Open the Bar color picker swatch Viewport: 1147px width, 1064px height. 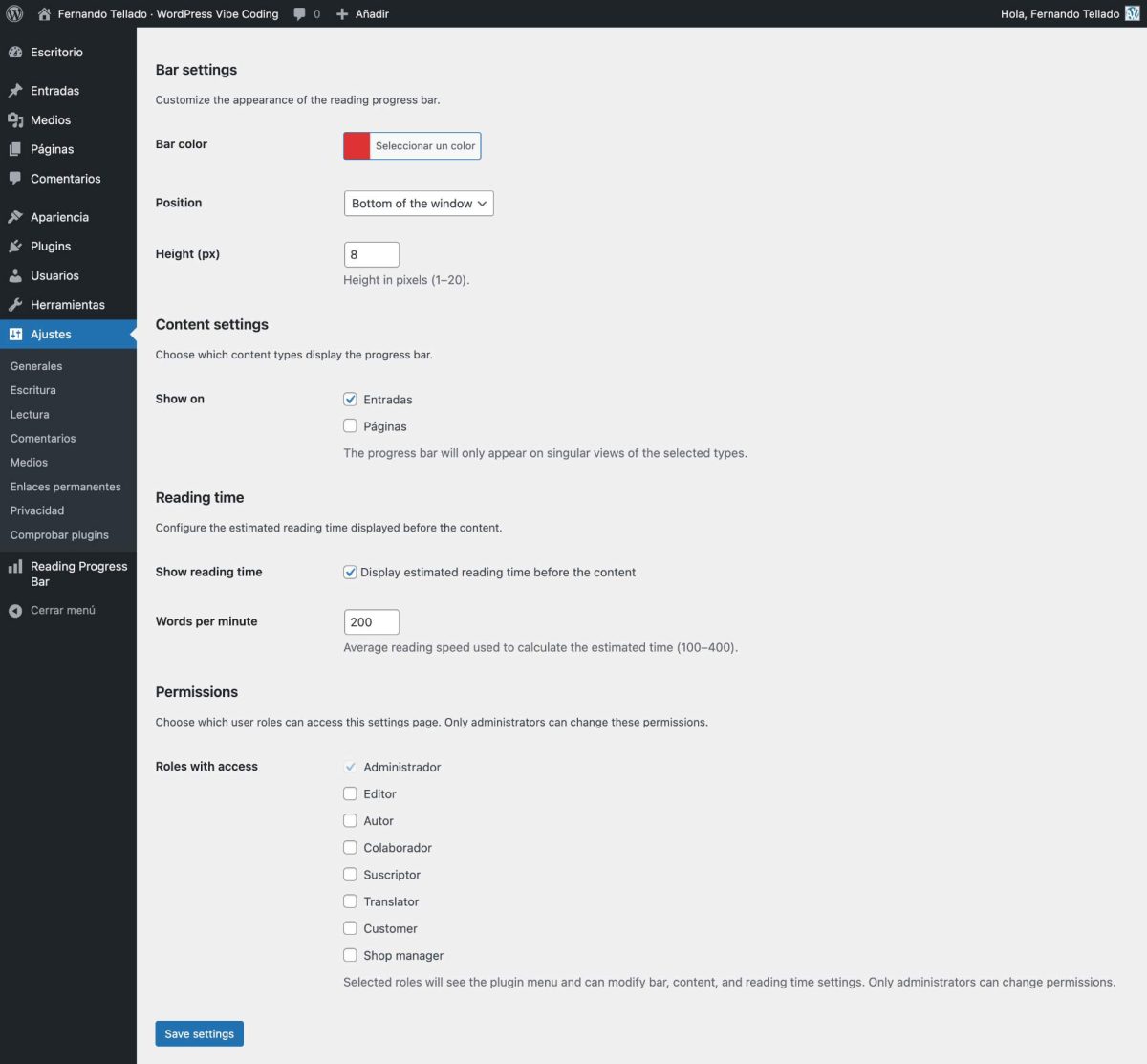[x=357, y=145]
